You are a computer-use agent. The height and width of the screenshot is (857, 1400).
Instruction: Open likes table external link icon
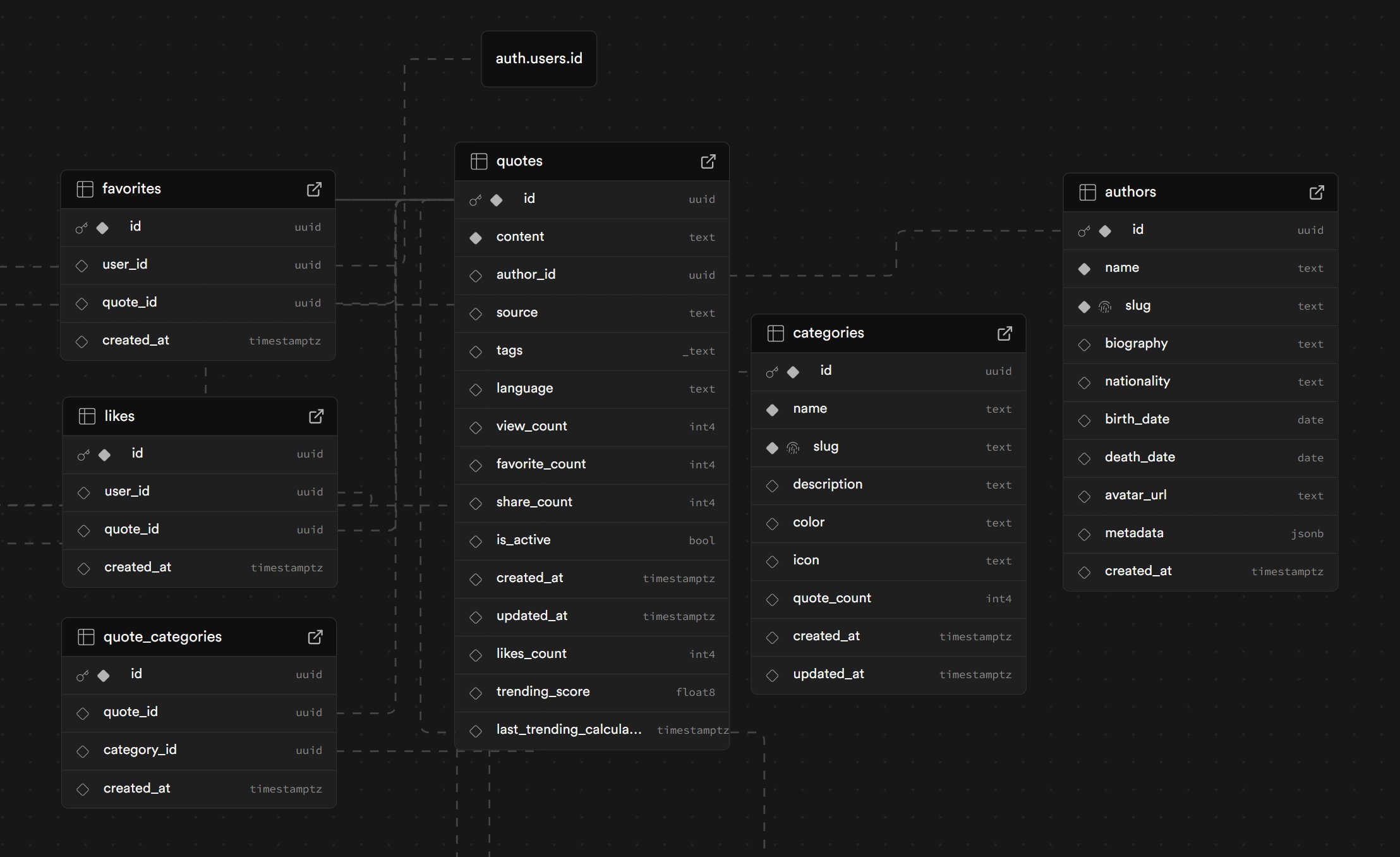click(x=316, y=416)
